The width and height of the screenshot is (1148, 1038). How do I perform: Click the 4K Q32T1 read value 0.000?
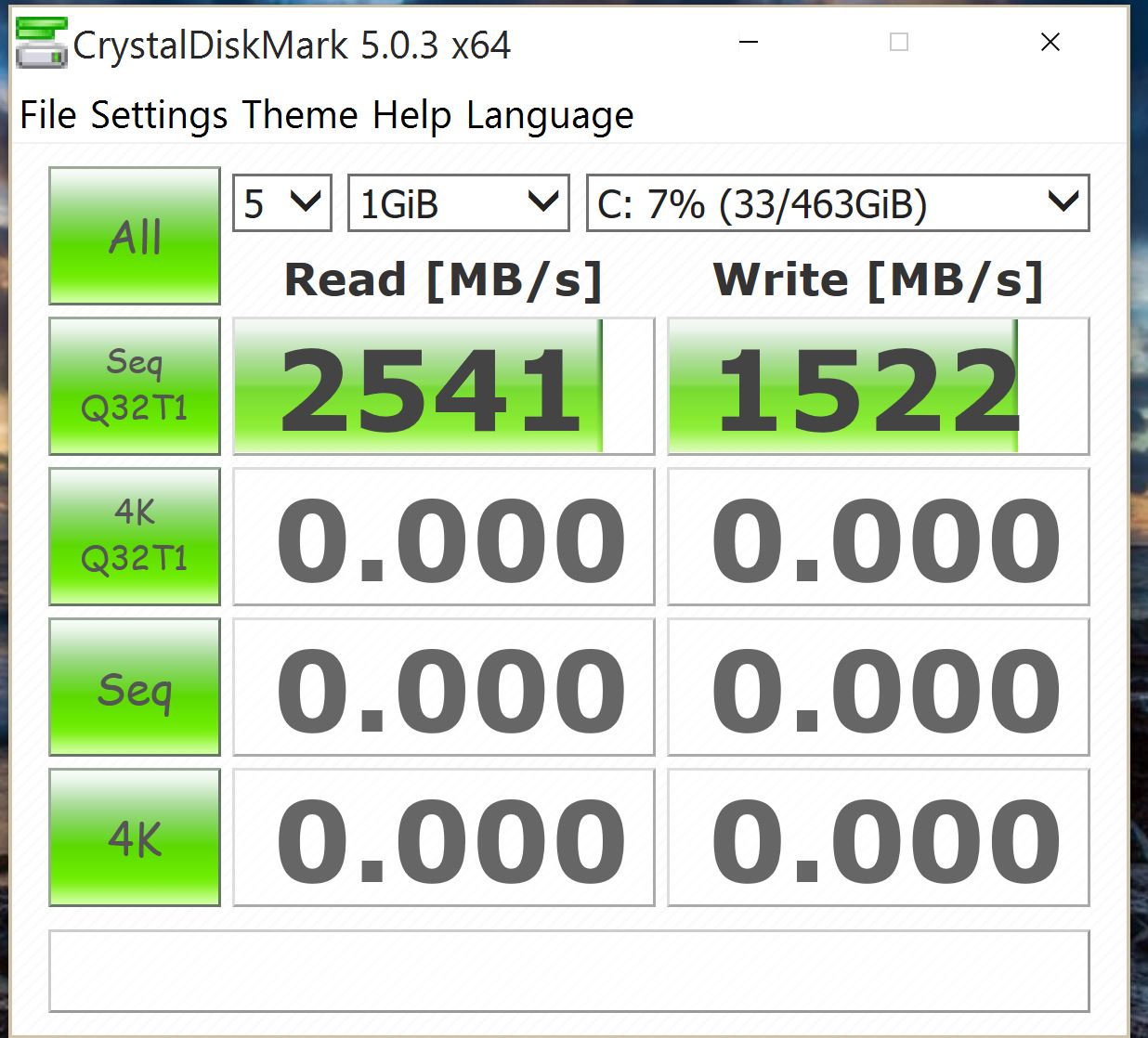pyautogui.click(x=443, y=537)
